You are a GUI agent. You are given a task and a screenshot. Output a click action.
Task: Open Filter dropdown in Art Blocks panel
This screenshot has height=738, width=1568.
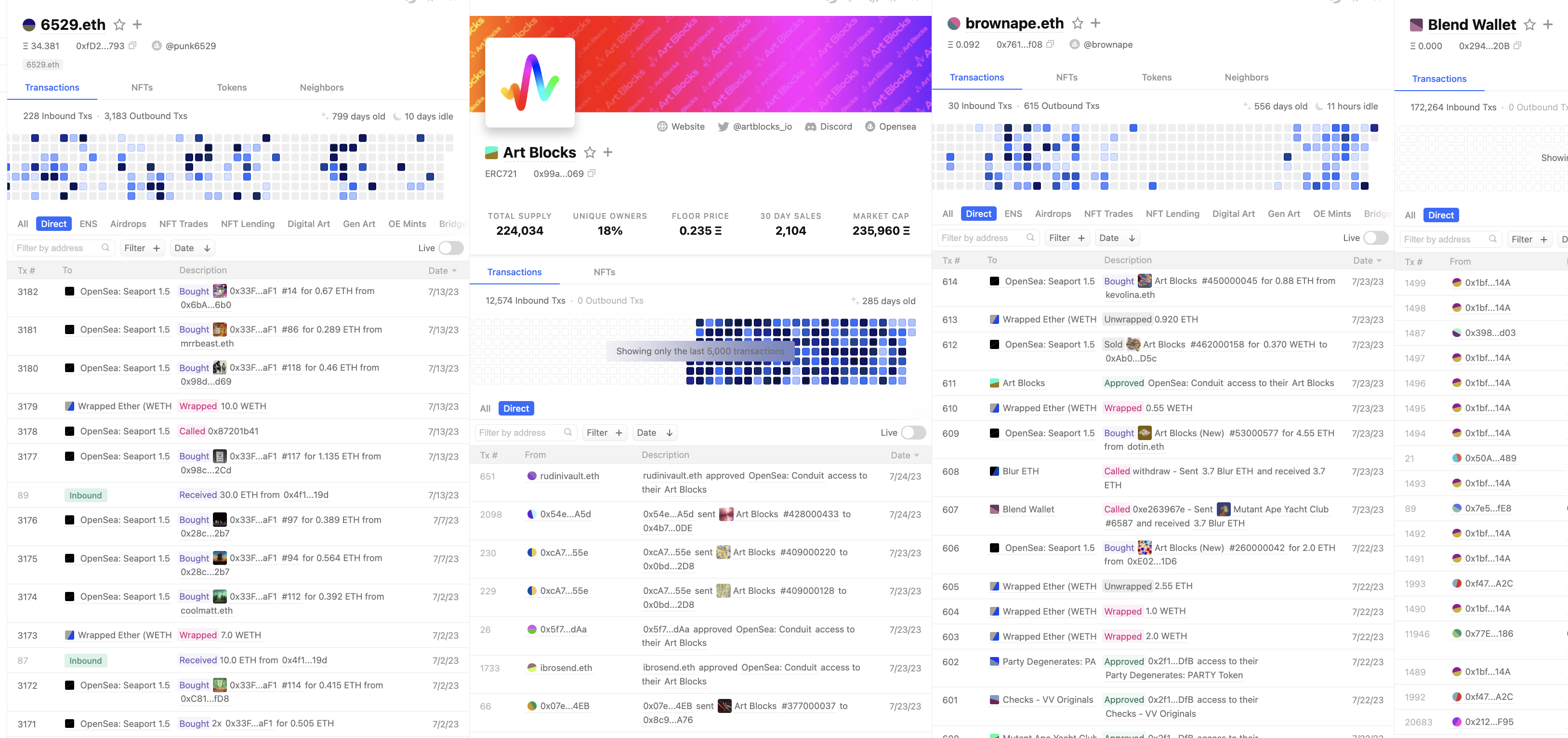[x=605, y=432]
